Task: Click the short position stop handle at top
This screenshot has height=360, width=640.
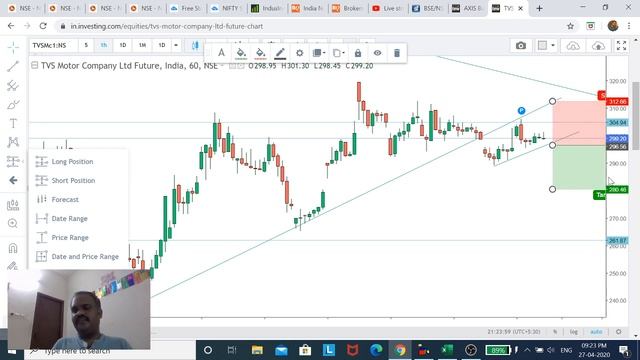Action: pos(552,101)
